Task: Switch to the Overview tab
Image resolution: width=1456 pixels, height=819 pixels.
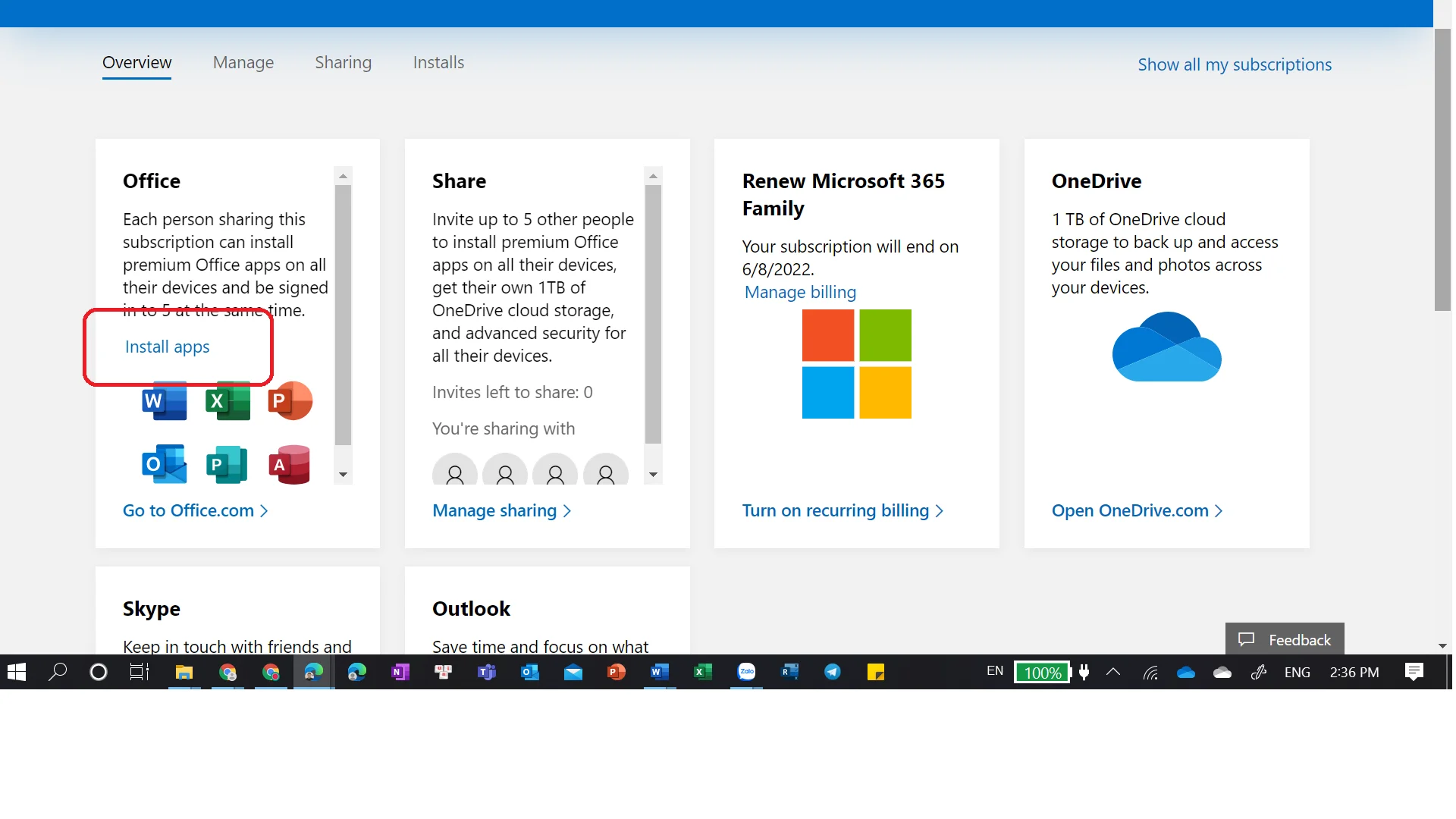Action: tap(137, 63)
